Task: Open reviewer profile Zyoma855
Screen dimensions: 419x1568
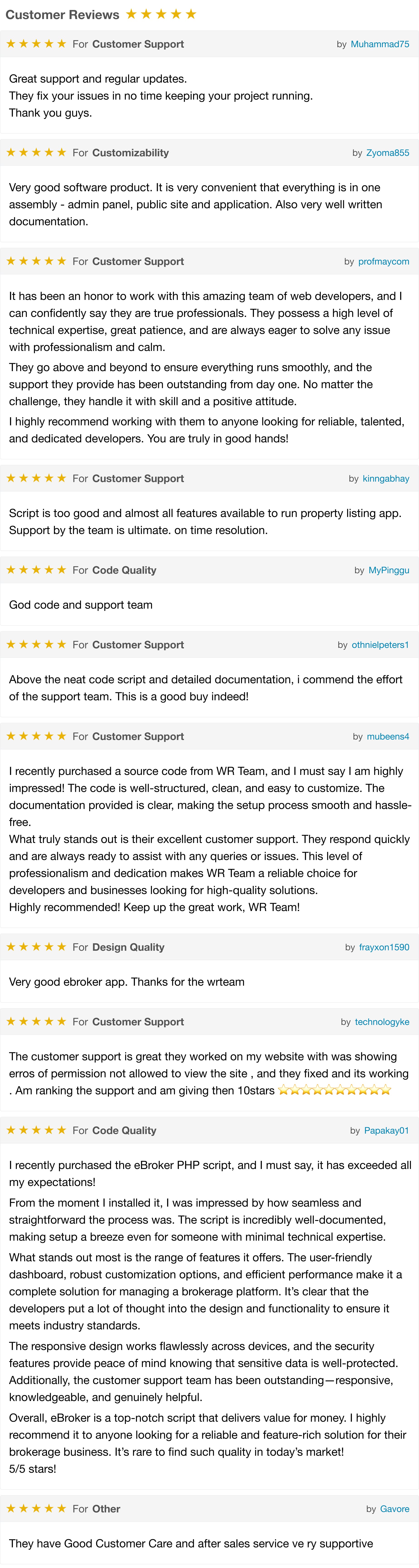Action: tap(387, 153)
